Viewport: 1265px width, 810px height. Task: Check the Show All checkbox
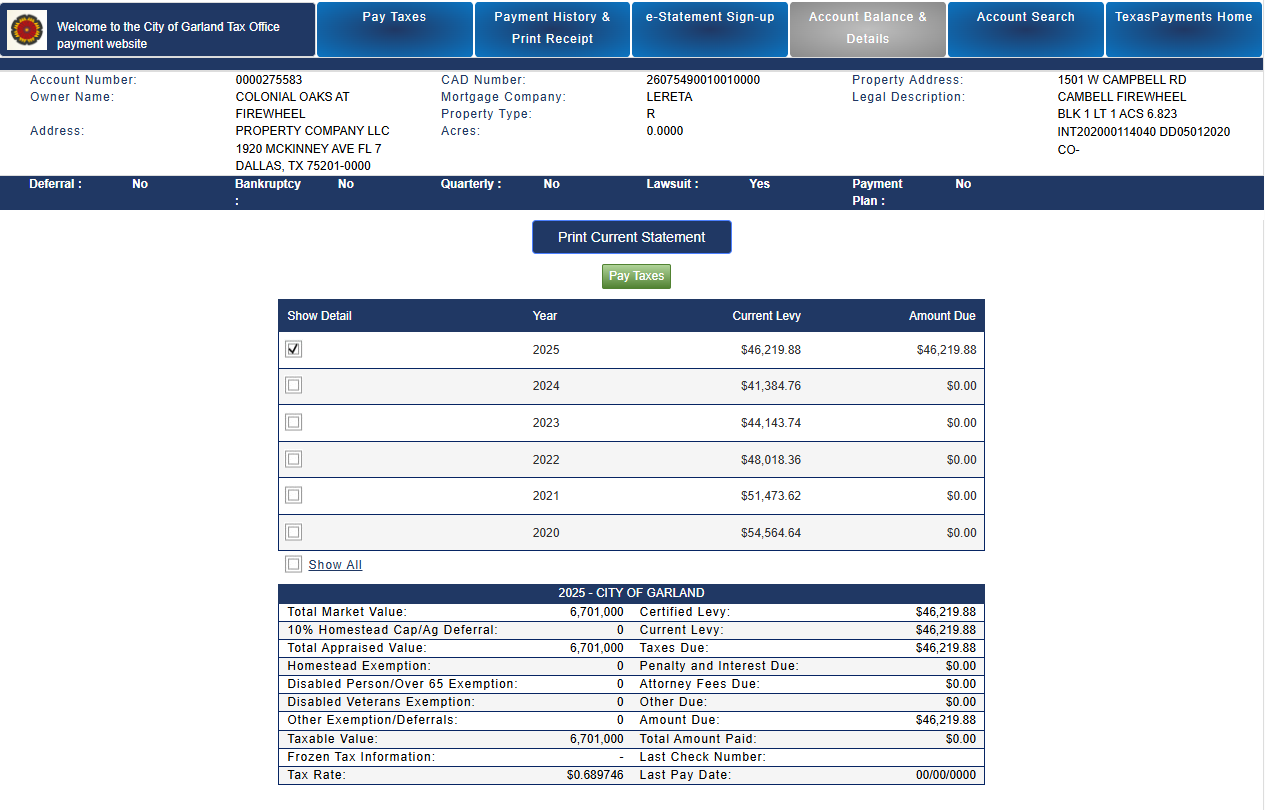294,564
